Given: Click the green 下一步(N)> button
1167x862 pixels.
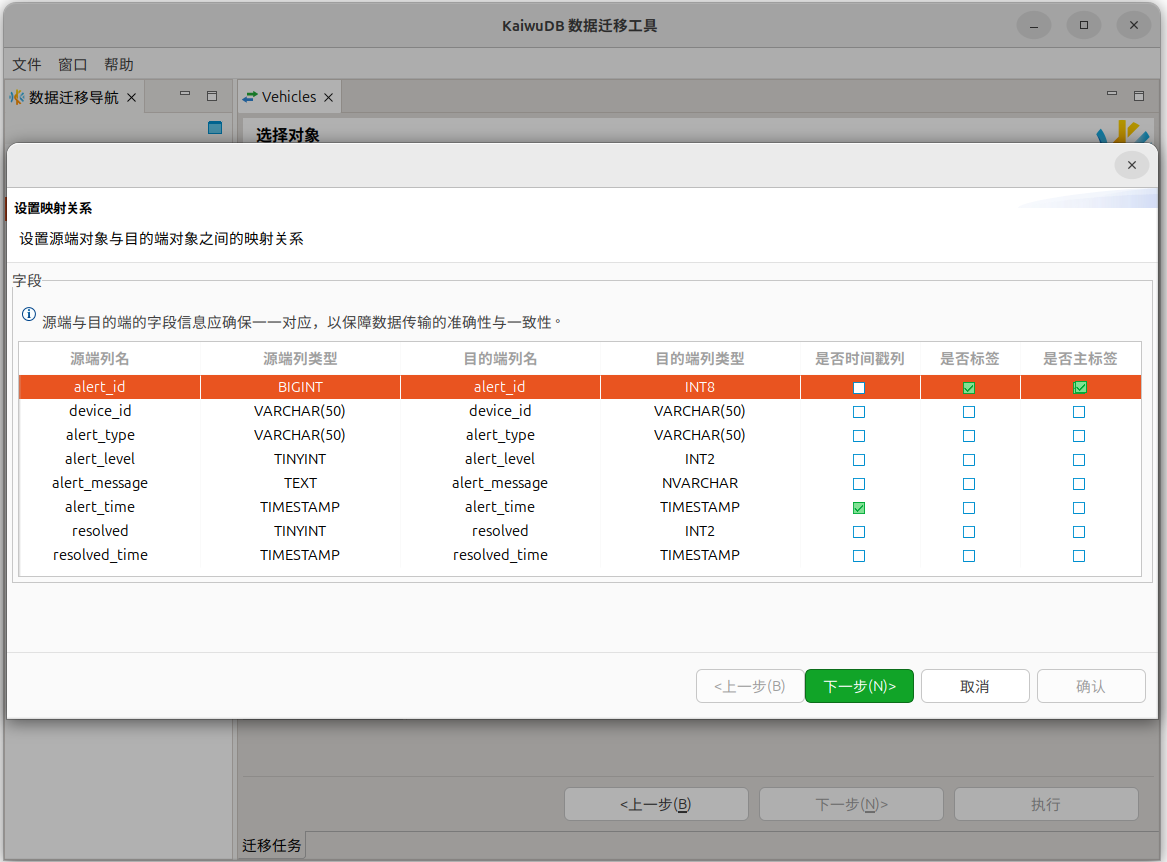Looking at the screenshot, I should 859,686.
